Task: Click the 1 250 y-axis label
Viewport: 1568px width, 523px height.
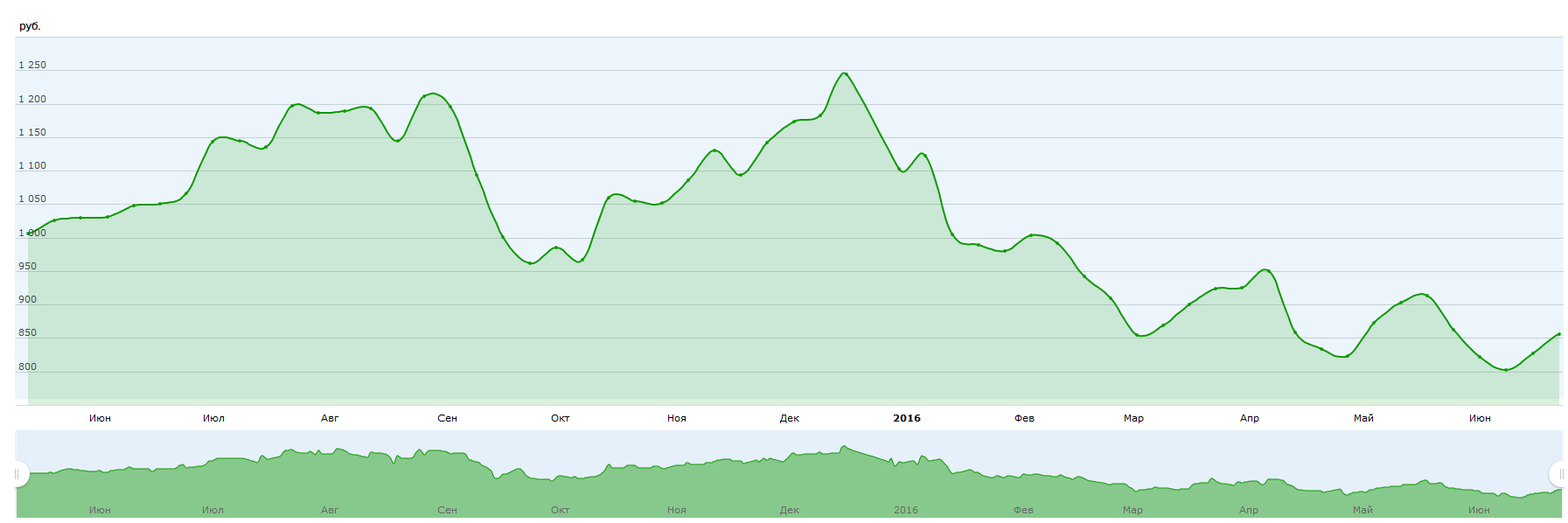Action: tap(32, 66)
